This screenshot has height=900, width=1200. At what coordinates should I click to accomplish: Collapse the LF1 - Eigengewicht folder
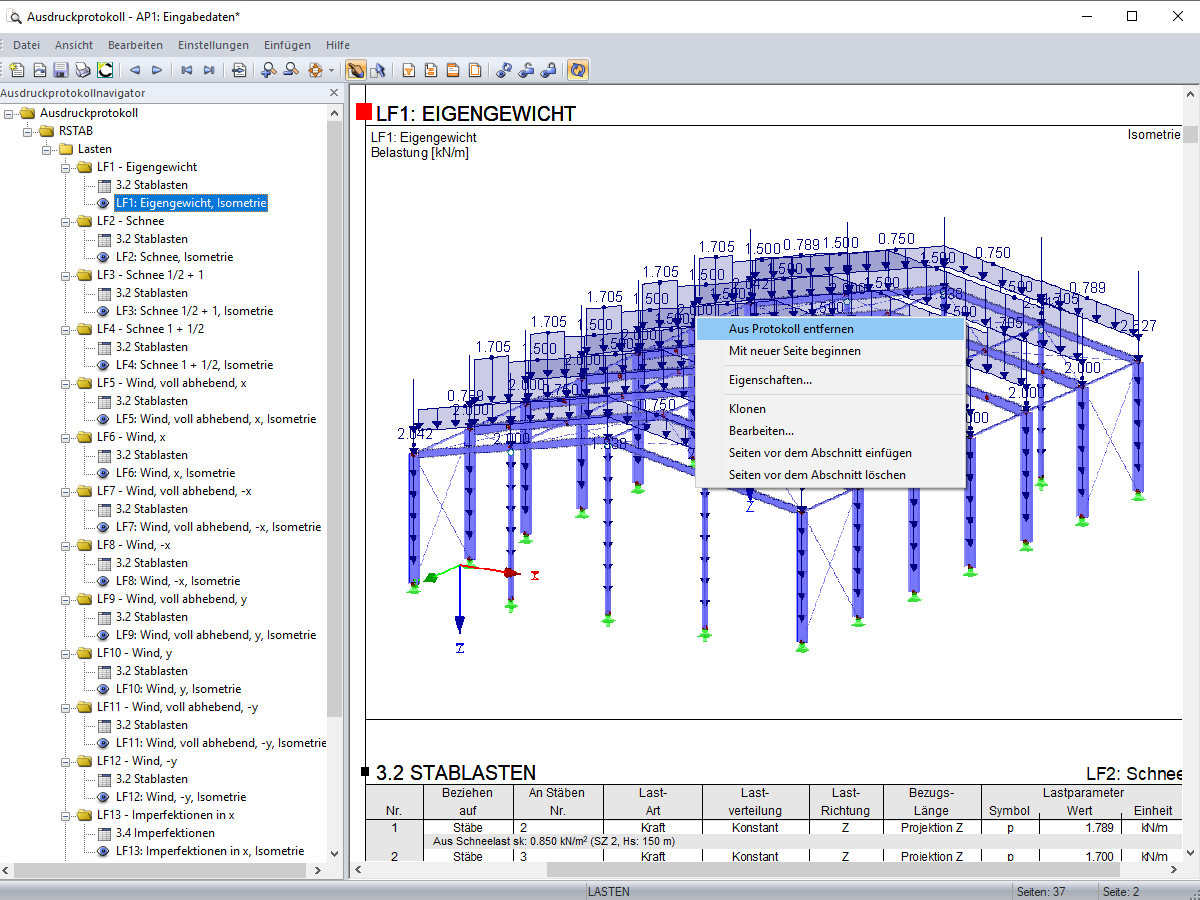tap(66, 167)
